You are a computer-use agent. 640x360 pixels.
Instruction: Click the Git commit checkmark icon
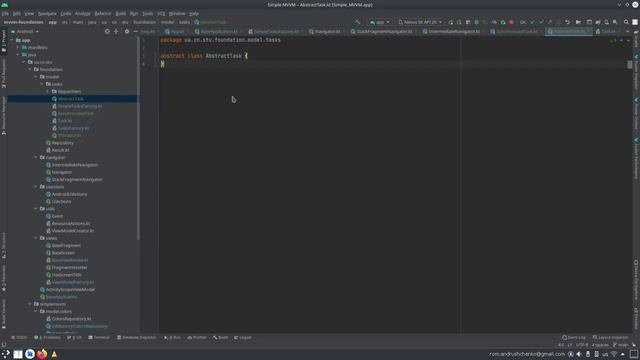[541, 22]
